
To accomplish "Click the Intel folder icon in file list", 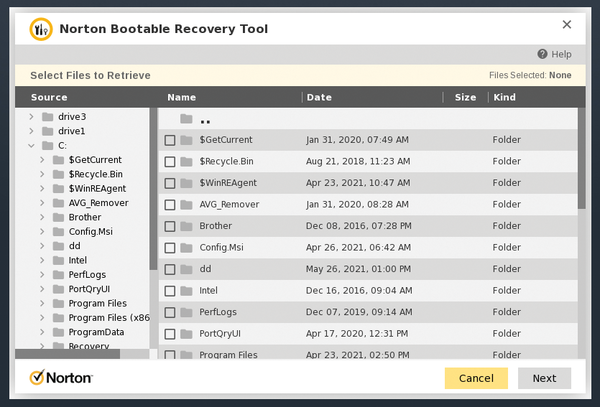I will (x=186, y=291).
